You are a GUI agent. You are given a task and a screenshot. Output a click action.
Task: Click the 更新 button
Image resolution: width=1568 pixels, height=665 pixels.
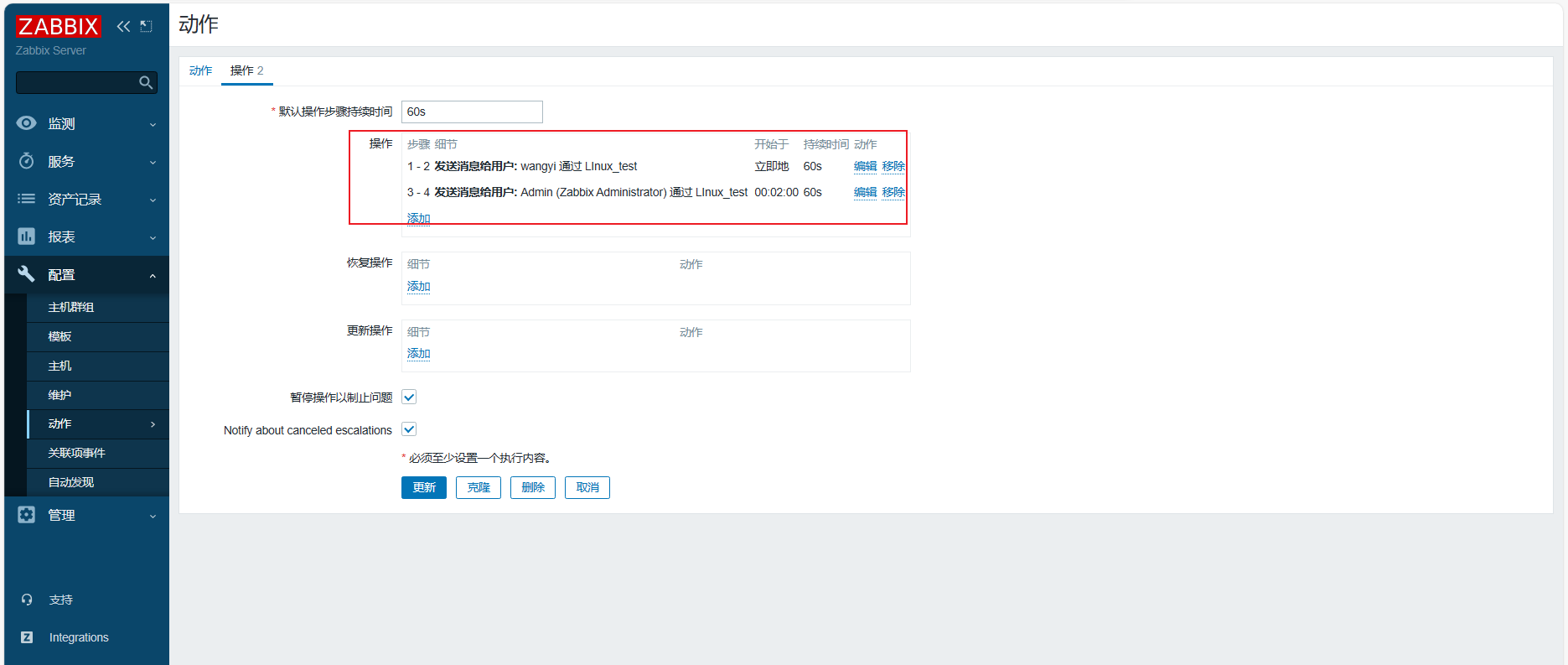[424, 487]
